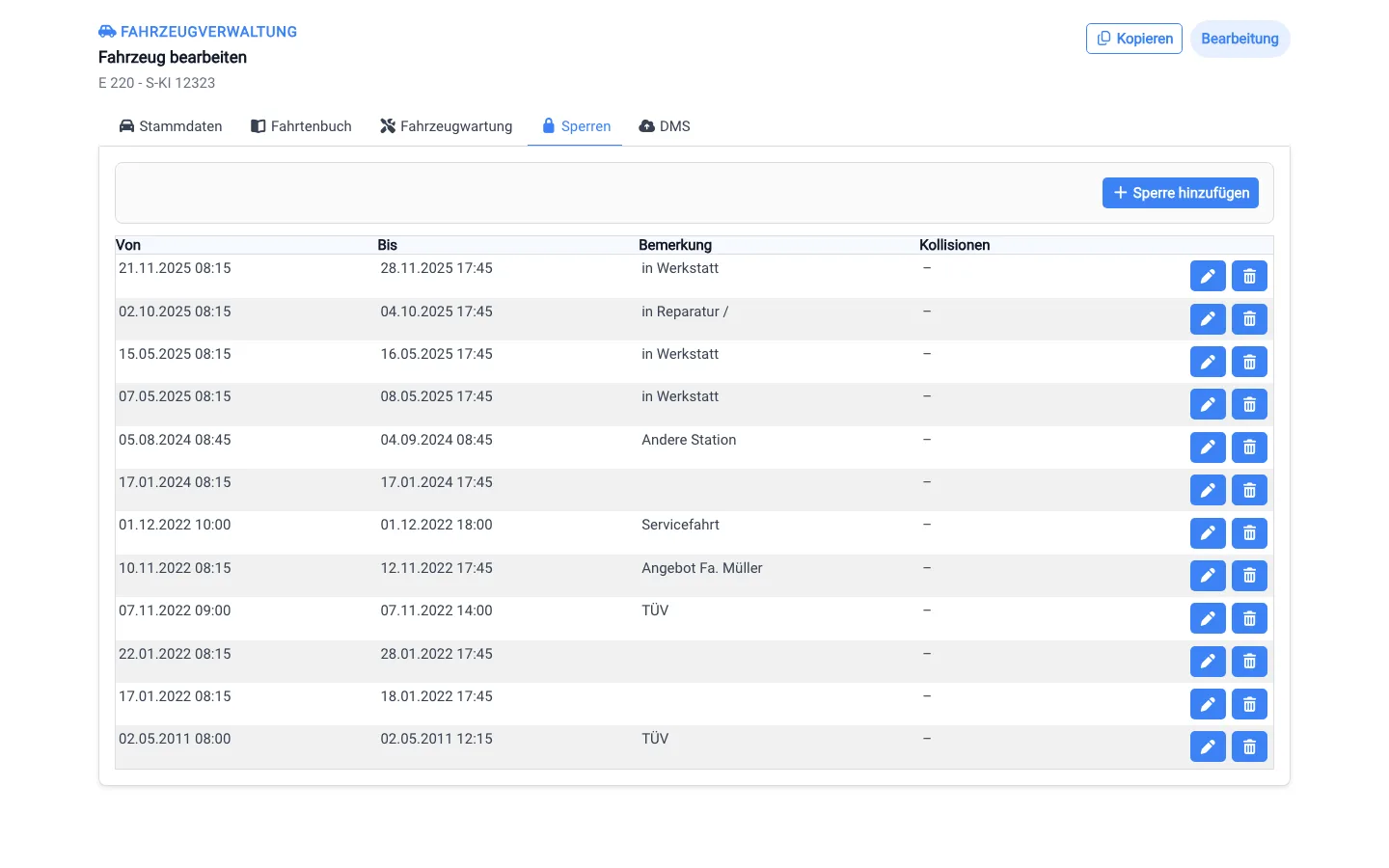Image resolution: width=1389 pixels, height=868 pixels.
Task: Edit the lock starting 17.01.2024 08:15
Action: 1208,490
